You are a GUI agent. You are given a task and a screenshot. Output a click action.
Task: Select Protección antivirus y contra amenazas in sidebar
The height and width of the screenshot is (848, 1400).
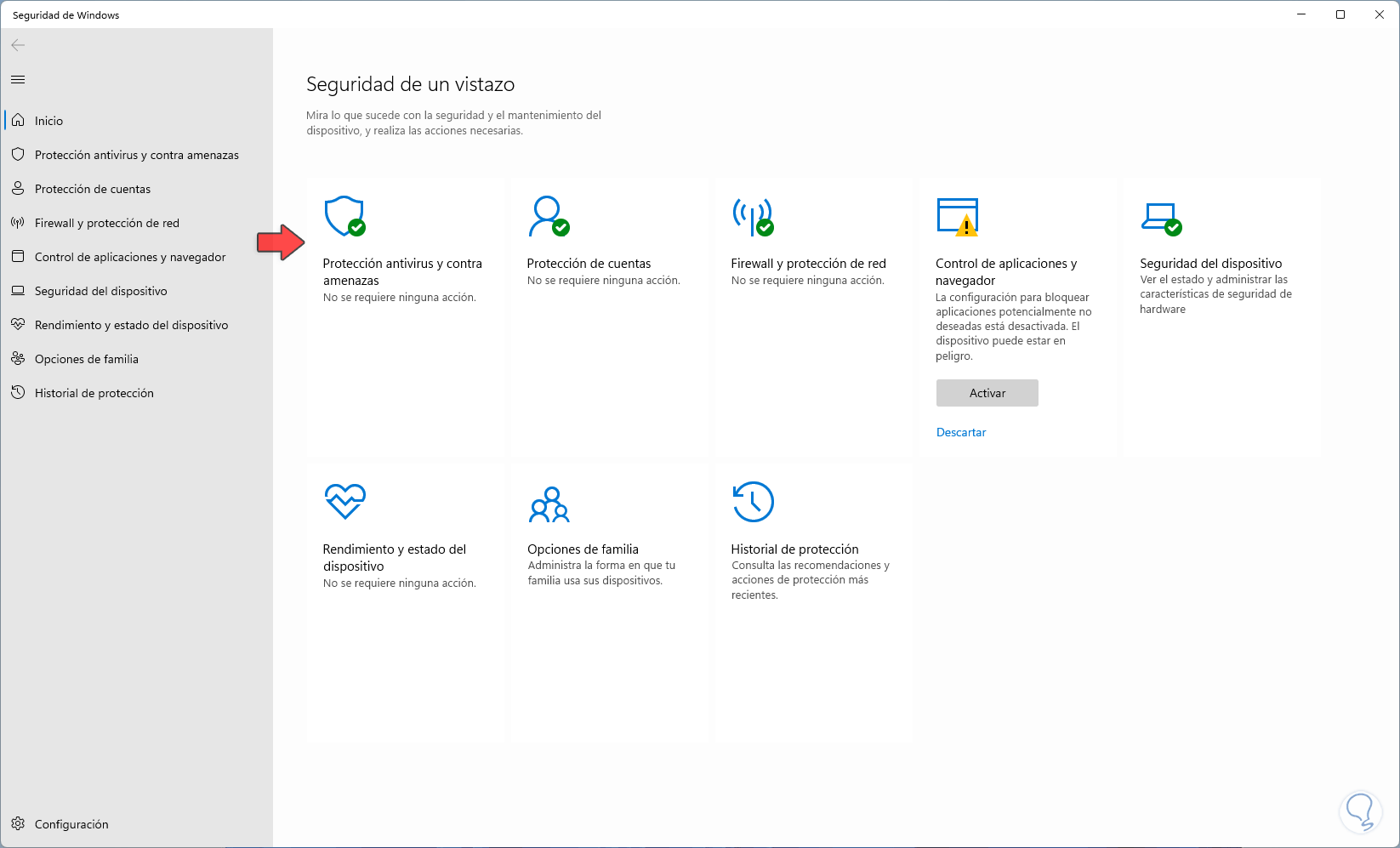click(x=137, y=155)
